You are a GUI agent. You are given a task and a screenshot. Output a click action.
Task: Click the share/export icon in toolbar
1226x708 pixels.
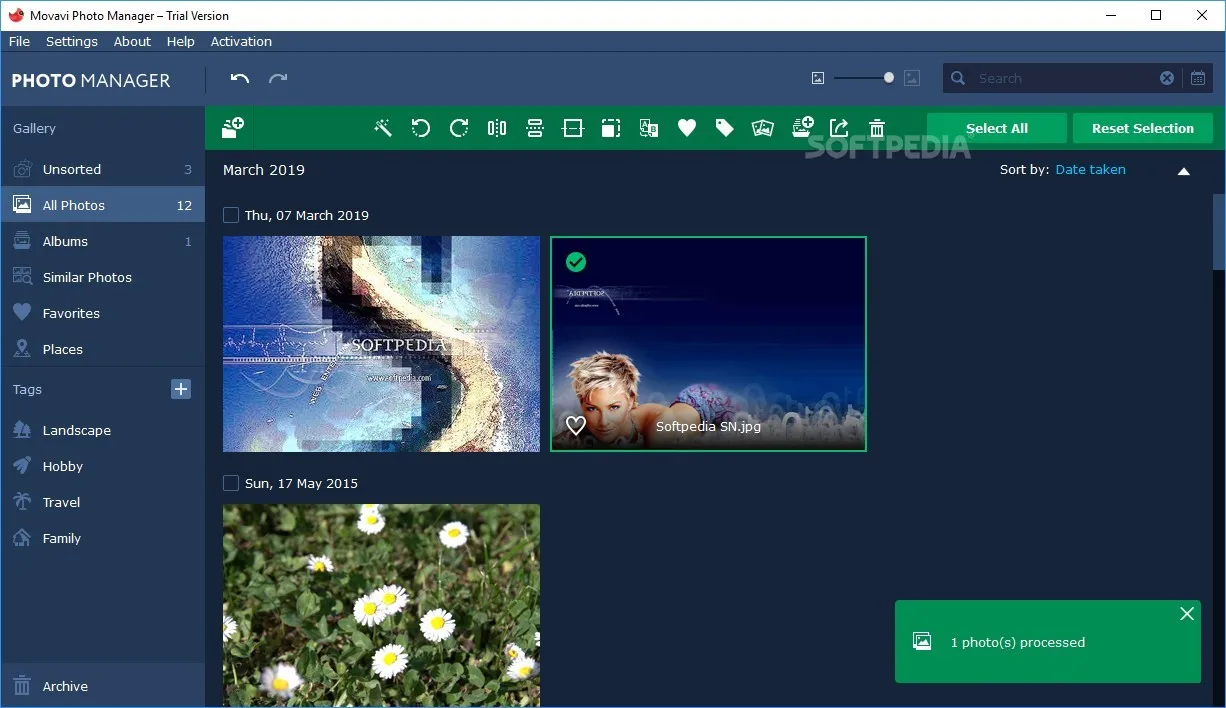point(839,128)
